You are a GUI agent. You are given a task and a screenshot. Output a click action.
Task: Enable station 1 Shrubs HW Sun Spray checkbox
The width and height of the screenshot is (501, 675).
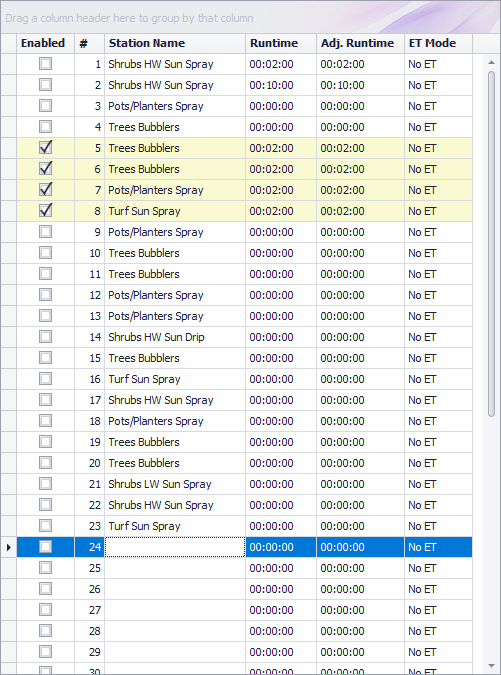coord(45,64)
